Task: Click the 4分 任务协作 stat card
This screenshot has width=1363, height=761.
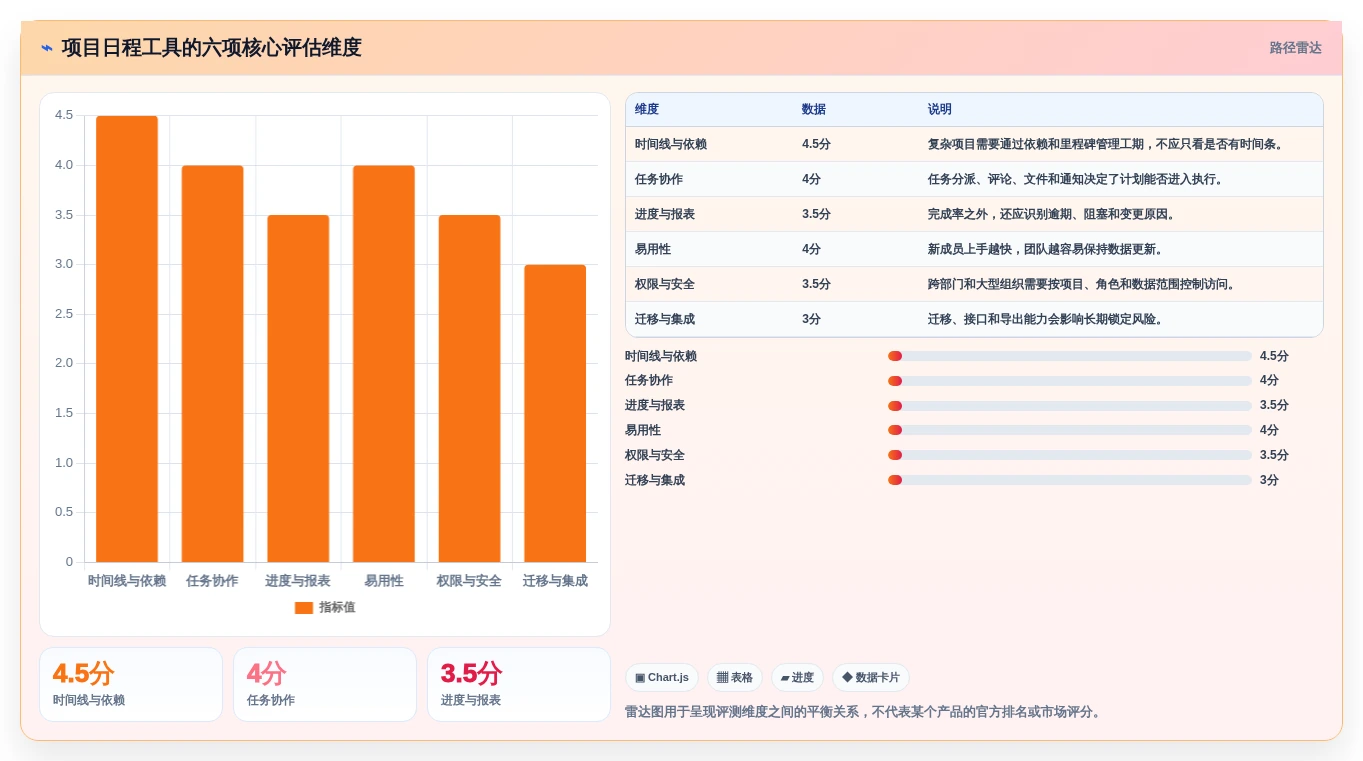Action: point(325,684)
